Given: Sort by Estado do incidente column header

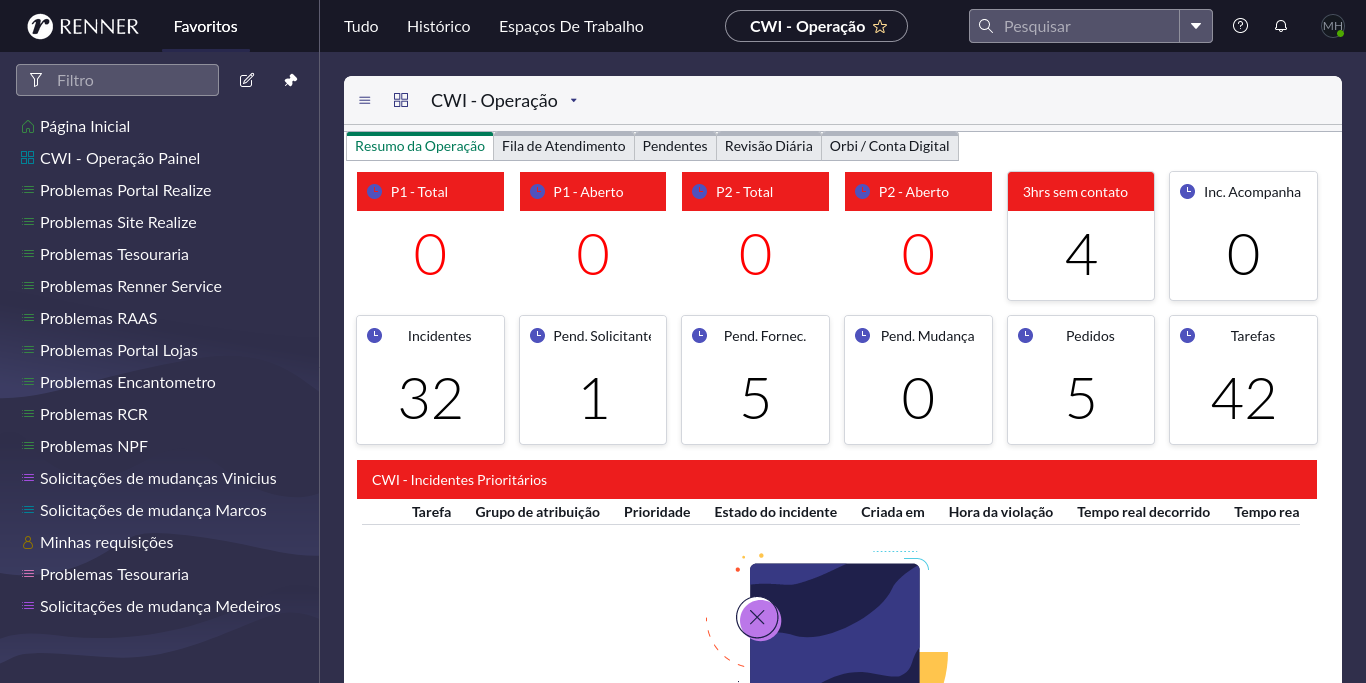Looking at the screenshot, I should pos(775,512).
